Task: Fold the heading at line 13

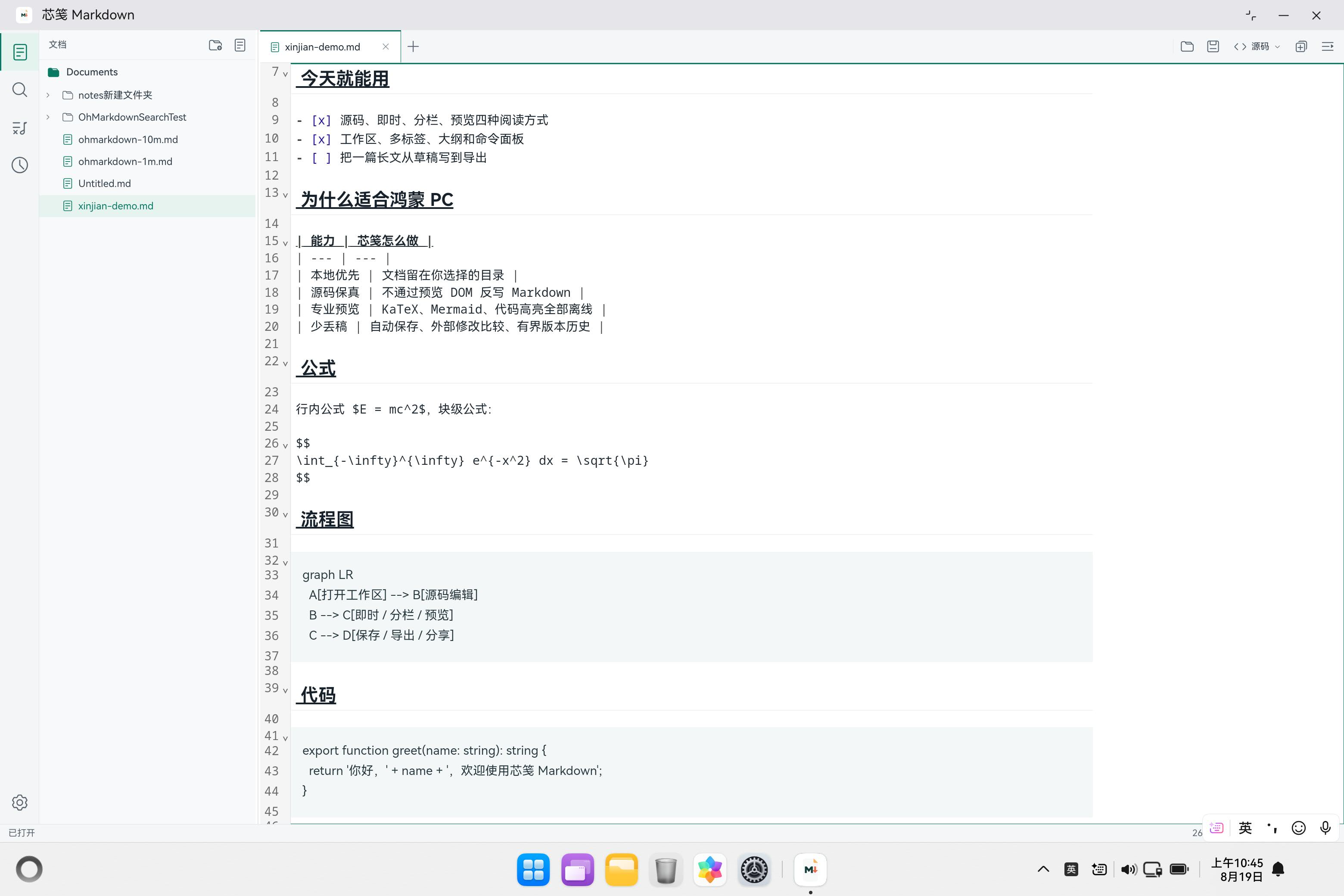Action: pyautogui.click(x=285, y=196)
